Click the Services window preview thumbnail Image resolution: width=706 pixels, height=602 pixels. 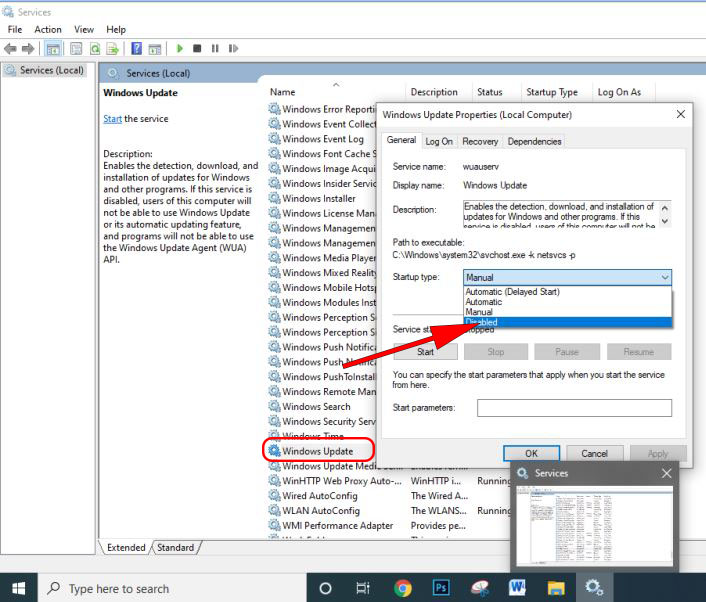[594, 525]
